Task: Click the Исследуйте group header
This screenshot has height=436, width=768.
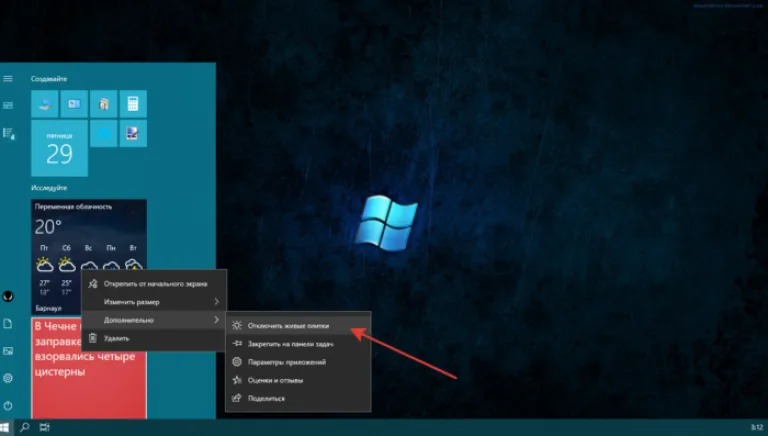Action: pos(49,188)
